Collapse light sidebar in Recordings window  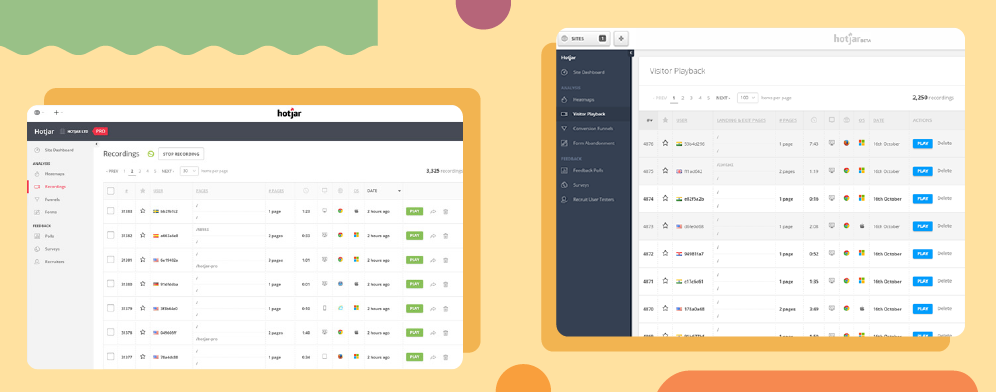click(x=96, y=144)
